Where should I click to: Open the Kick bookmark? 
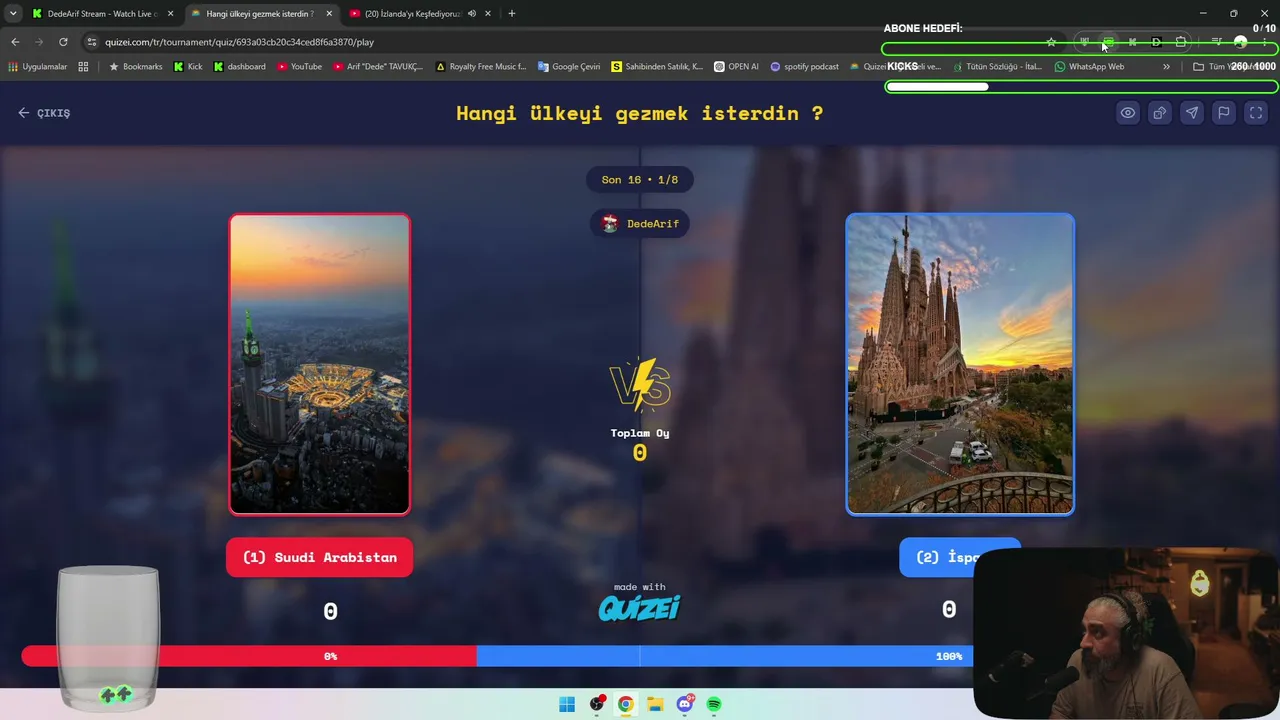[x=188, y=67]
